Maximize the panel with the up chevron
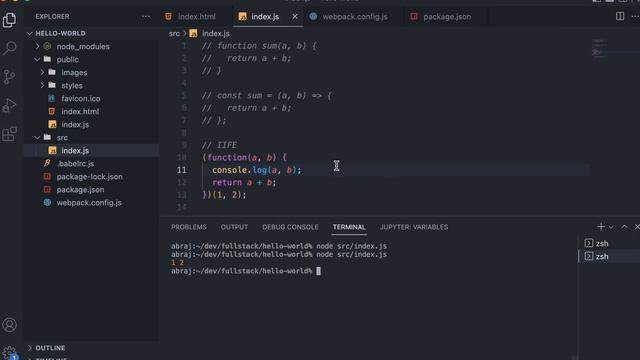The height and width of the screenshot is (360, 640). point(624,227)
